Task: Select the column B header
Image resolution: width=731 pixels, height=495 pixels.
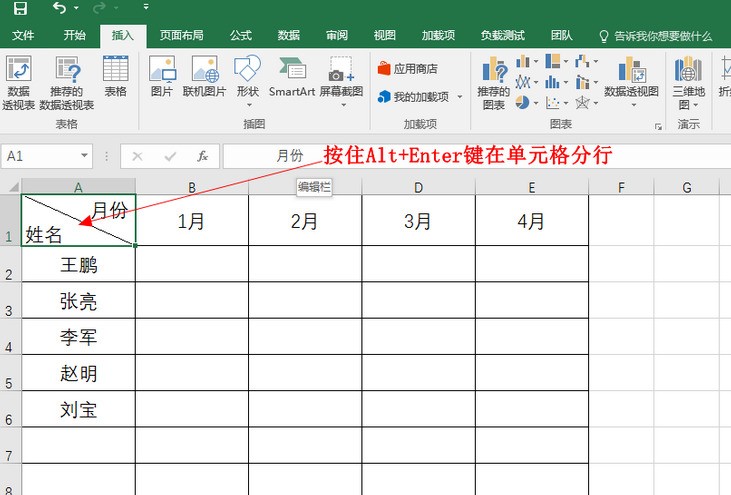Action: click(x=192, y=187)
